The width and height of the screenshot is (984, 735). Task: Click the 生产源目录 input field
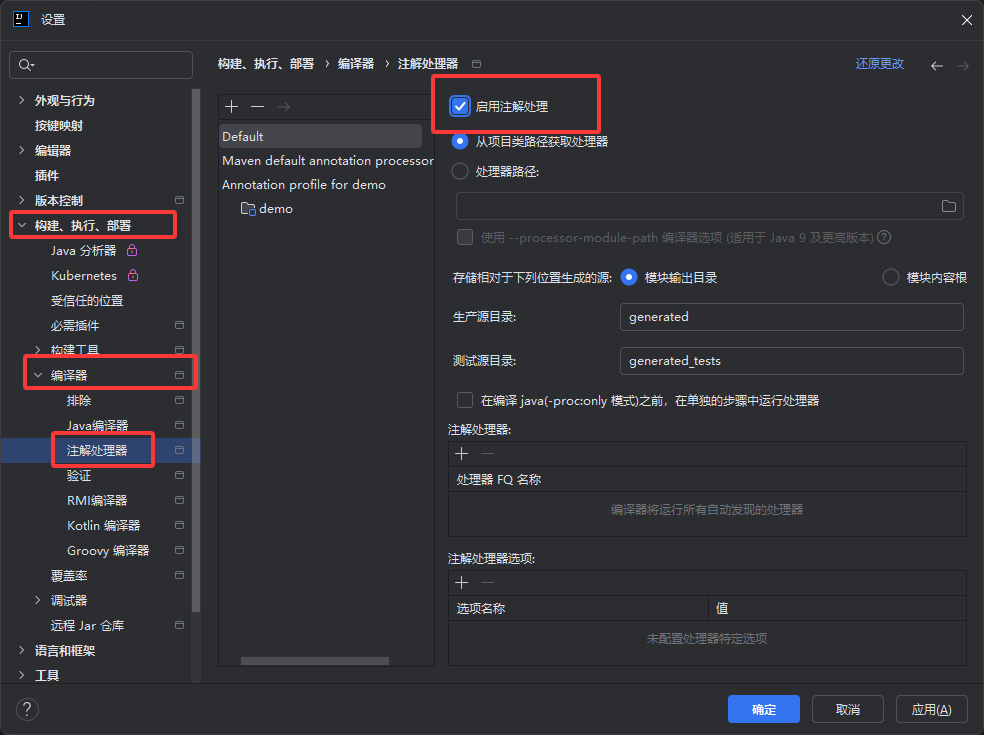pos(791,317)
